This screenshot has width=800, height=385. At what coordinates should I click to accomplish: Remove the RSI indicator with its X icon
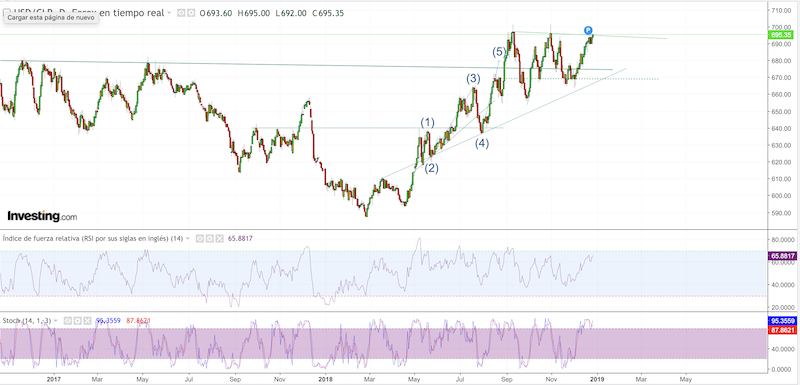(219, 238)
